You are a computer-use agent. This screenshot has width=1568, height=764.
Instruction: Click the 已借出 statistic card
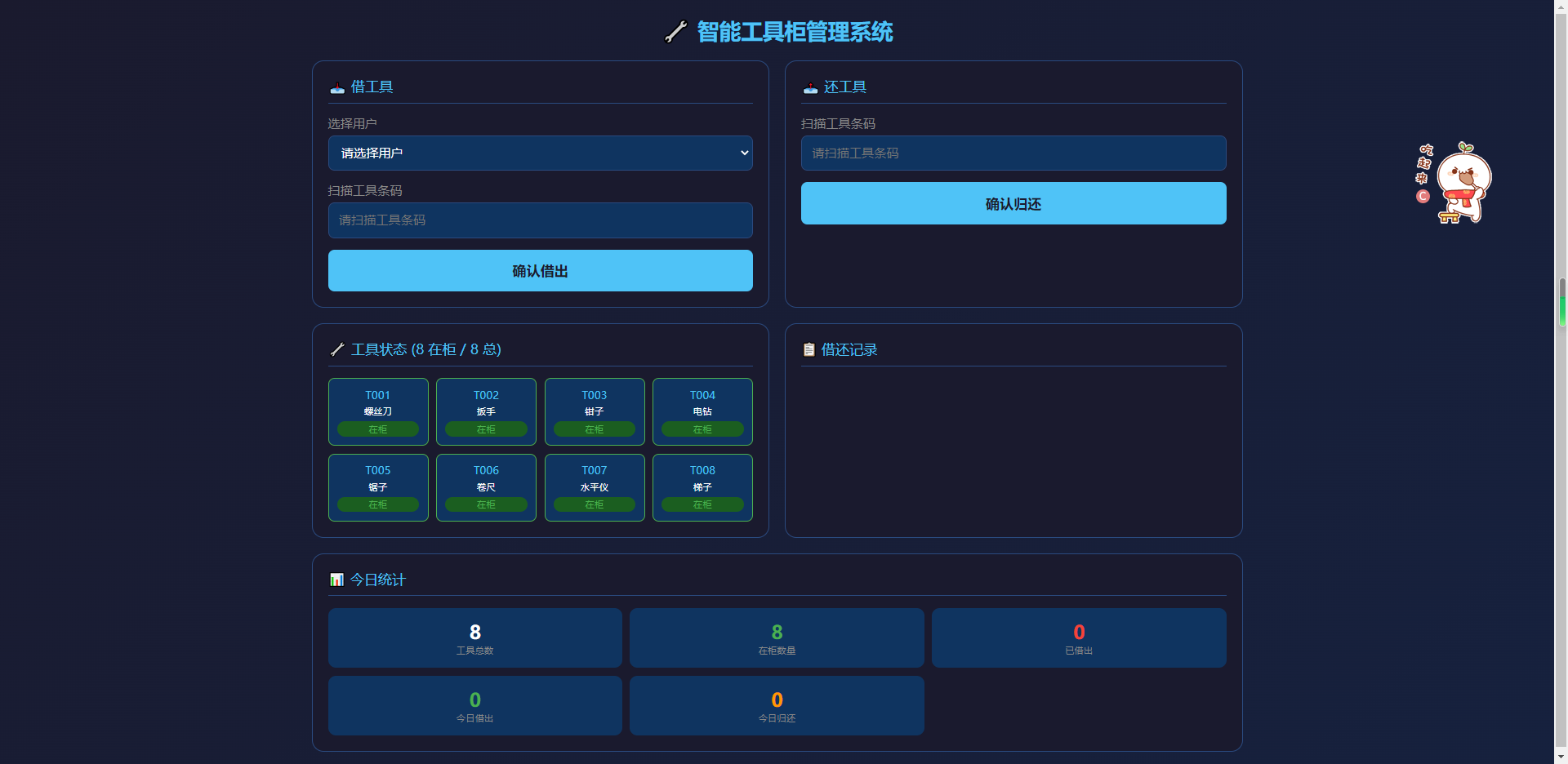pyautogui.click(x=1078, y=637)
